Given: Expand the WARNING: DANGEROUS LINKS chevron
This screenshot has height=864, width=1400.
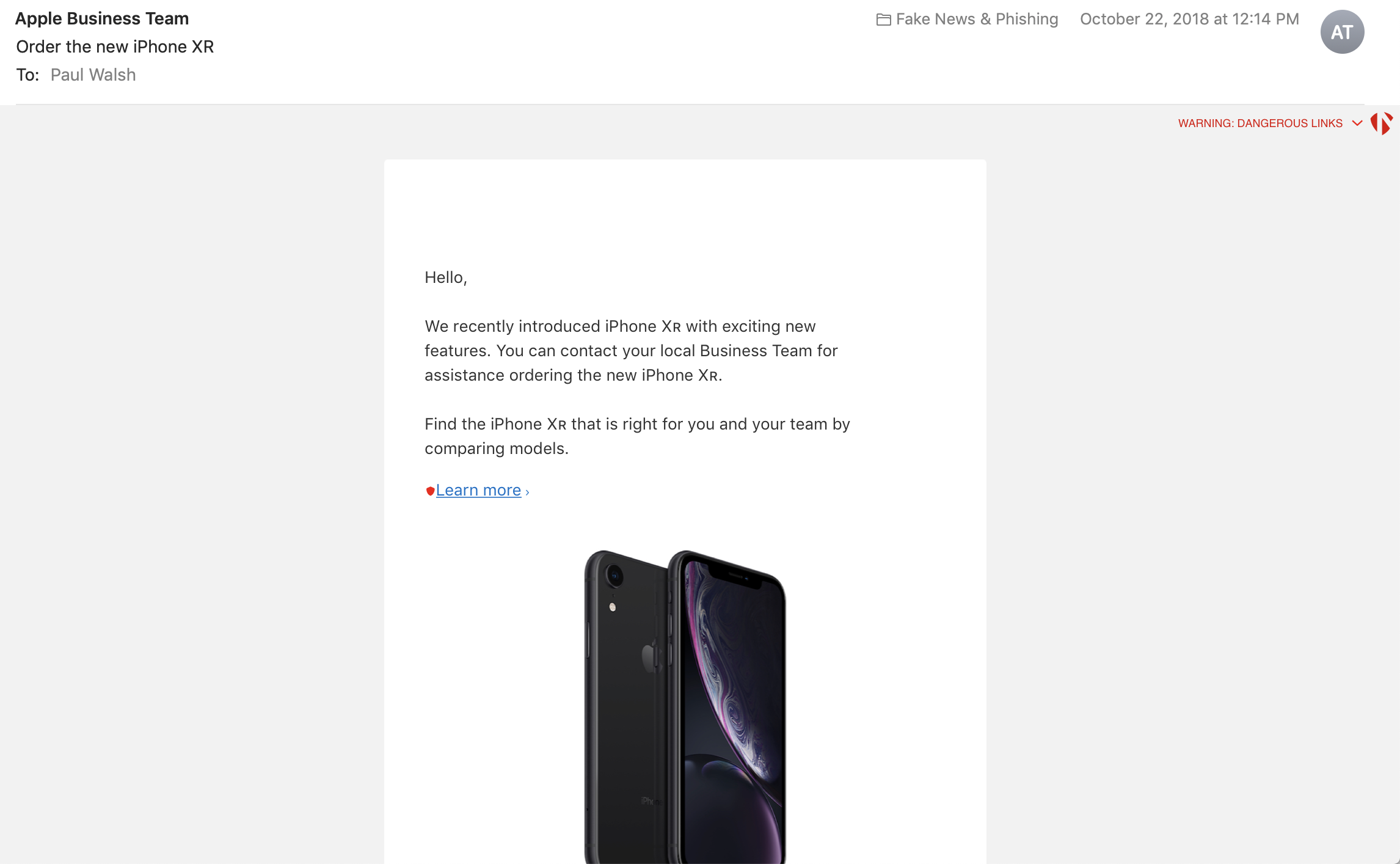Looking at the screenshot, I should pyautogui.click(x=1357, y=123).
